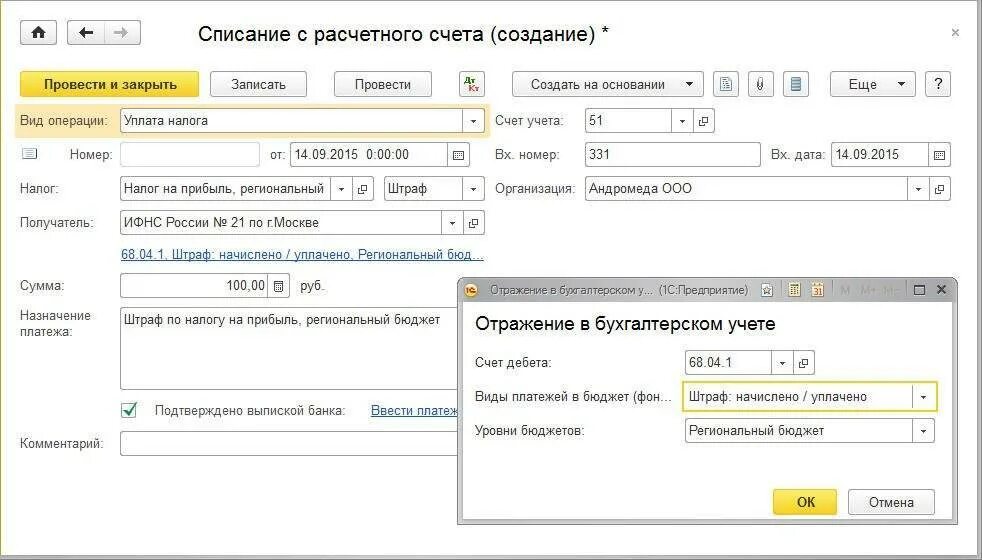This screenshot has width=982, height=560.
Task: Click the Комментарий input field
Action: point(289,443)
